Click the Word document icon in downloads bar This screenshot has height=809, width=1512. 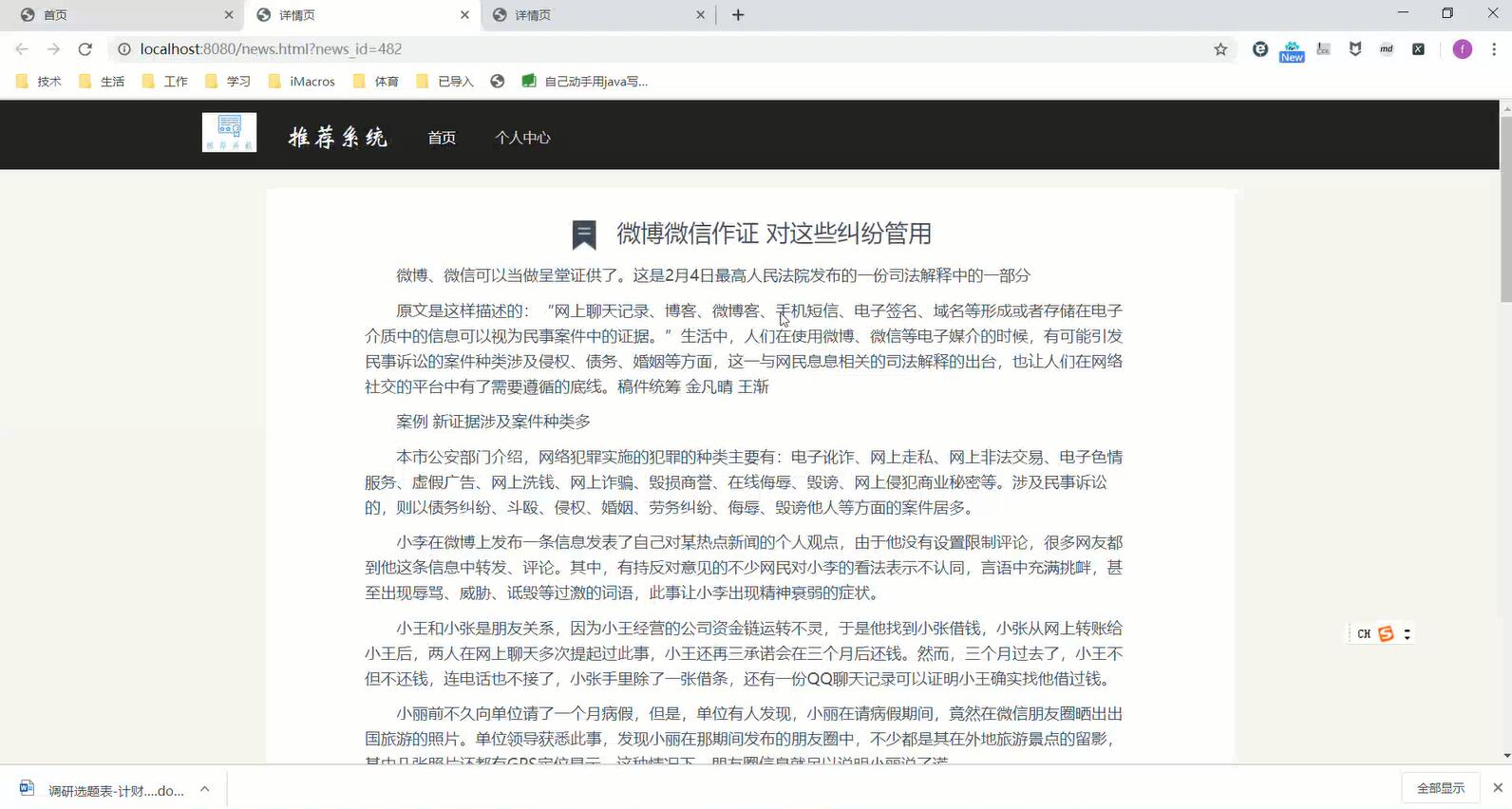(28, 788)
